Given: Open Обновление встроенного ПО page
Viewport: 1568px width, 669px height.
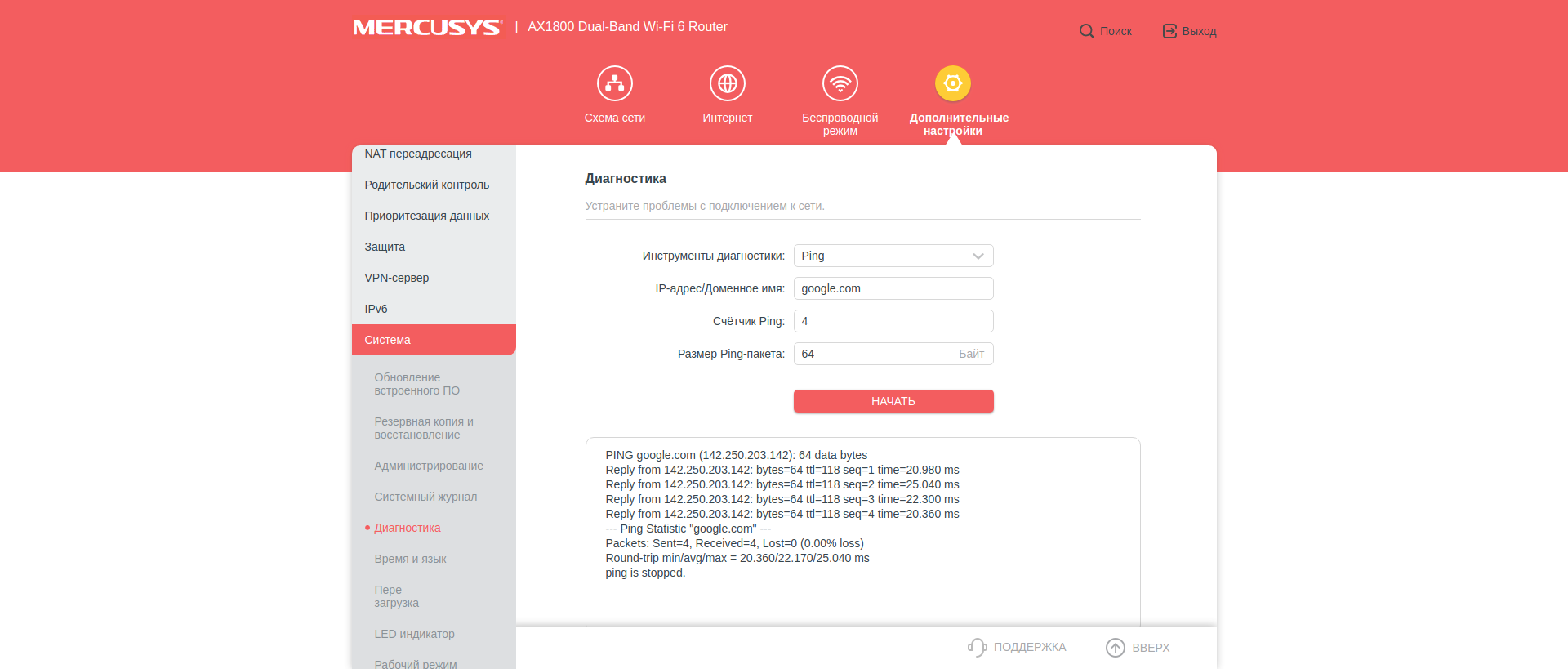Looking at the screenshot, I should pos(416,384).
